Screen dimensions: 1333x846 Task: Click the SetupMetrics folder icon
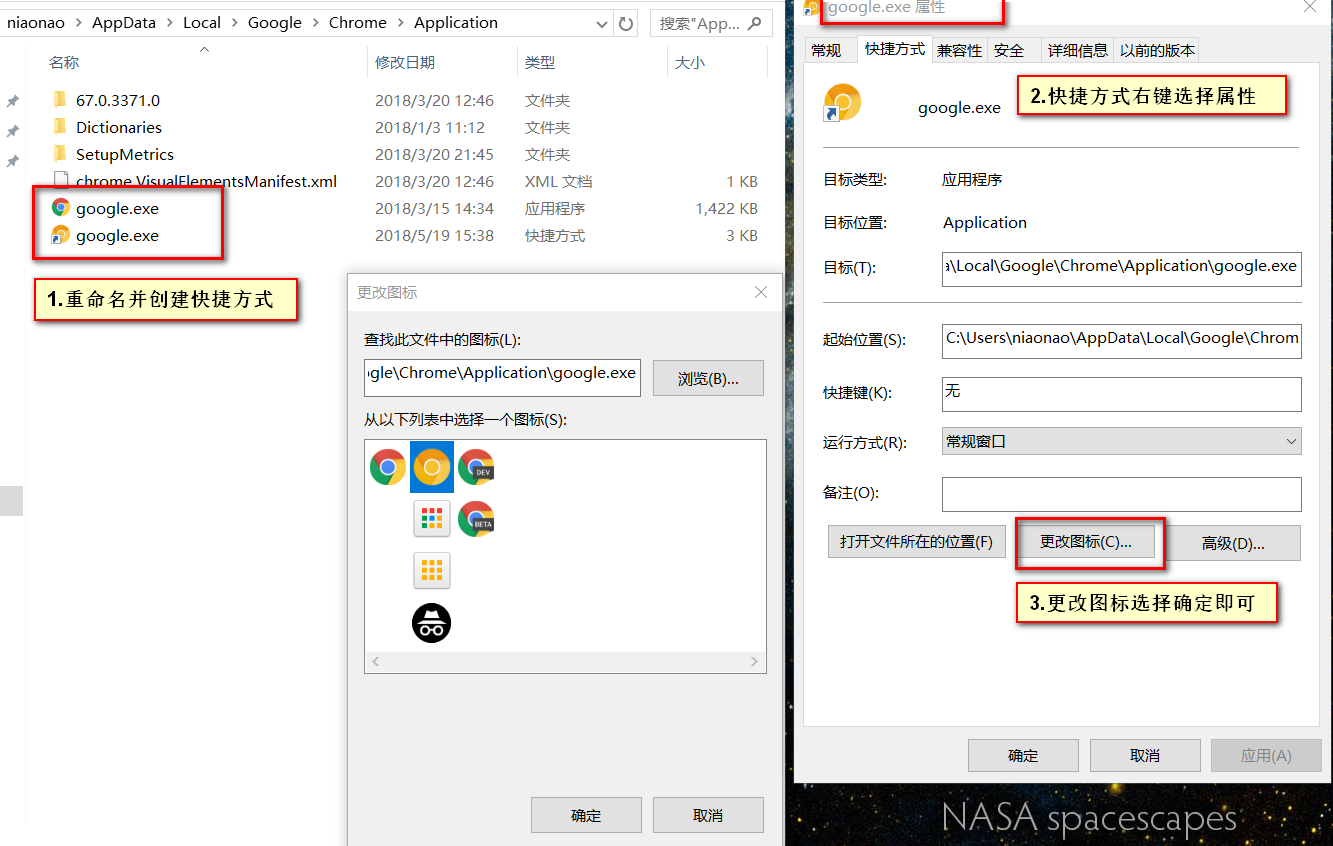60,154
